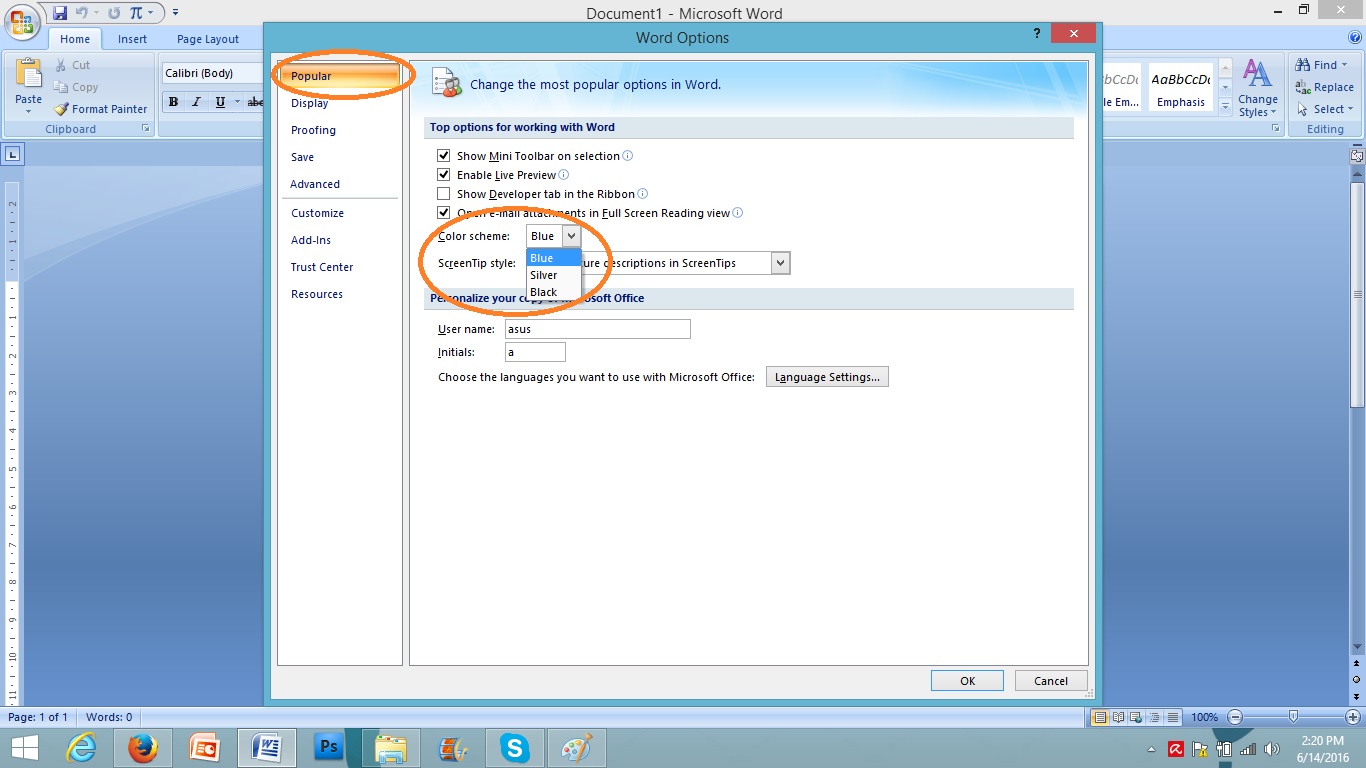Toggle Bold formatting in the ribbon
Screen dimensions: 1366x768
(x=172, y=101)
